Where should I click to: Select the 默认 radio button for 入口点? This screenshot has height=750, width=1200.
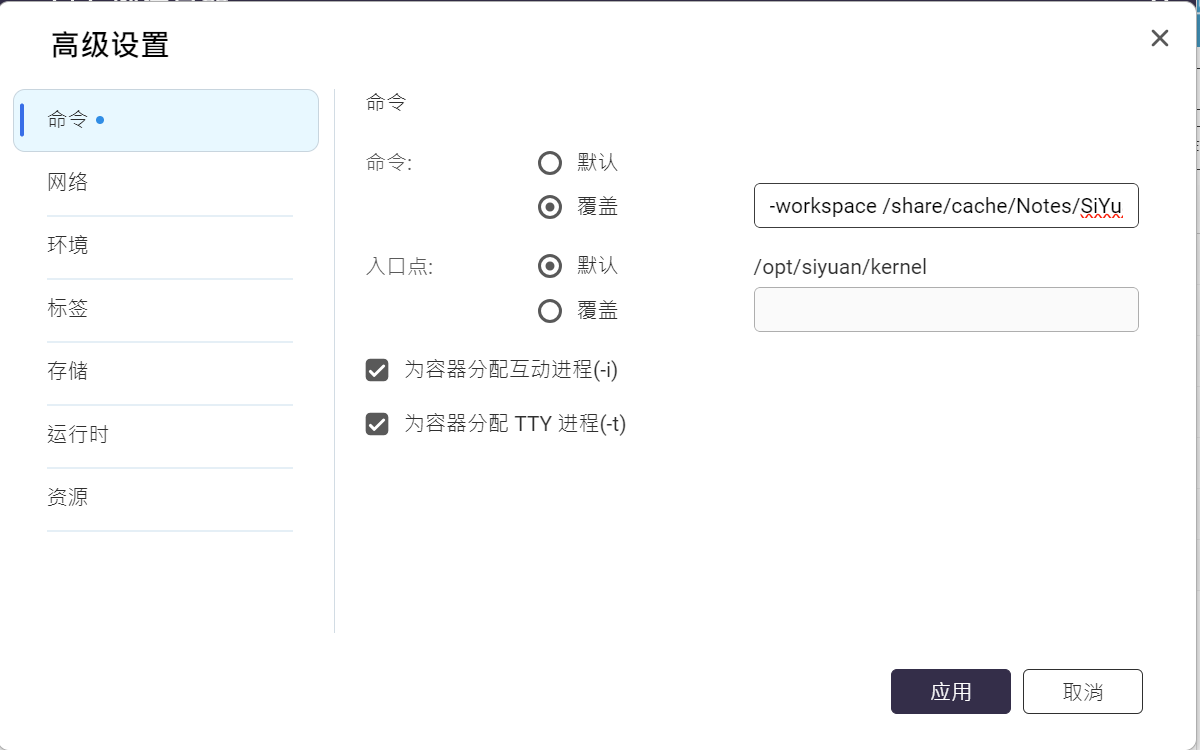point(550,266)
